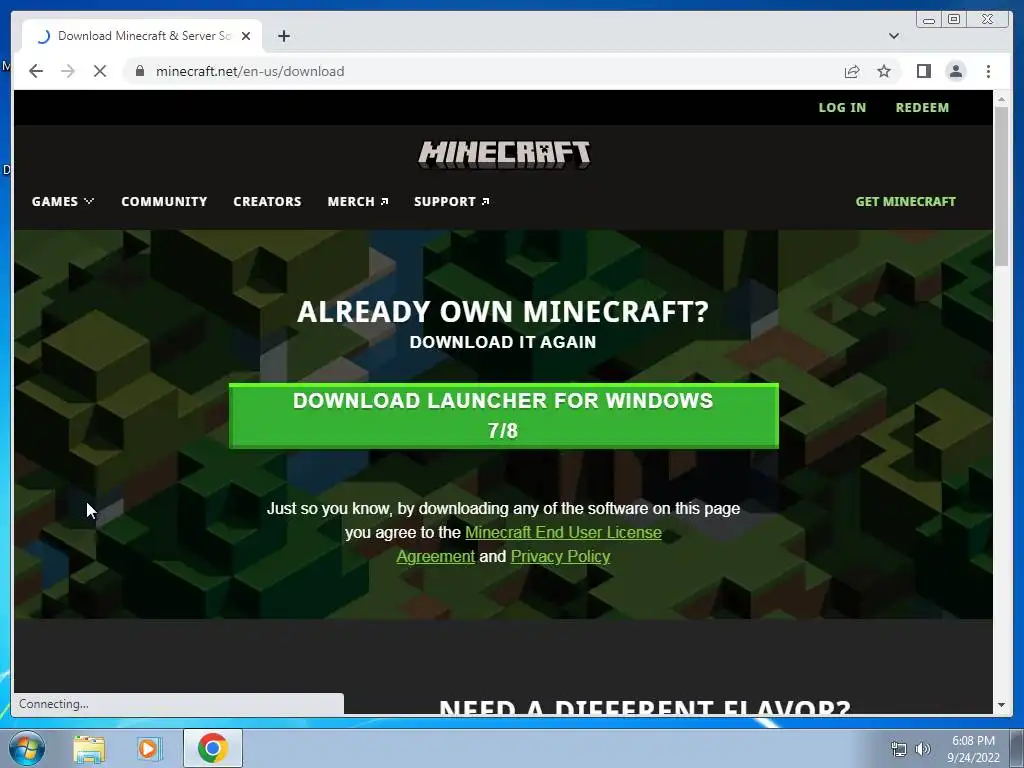The width and height of the screenshot is (1024, 768).
Task: Share this page via share icon
Action: point(852,71)
